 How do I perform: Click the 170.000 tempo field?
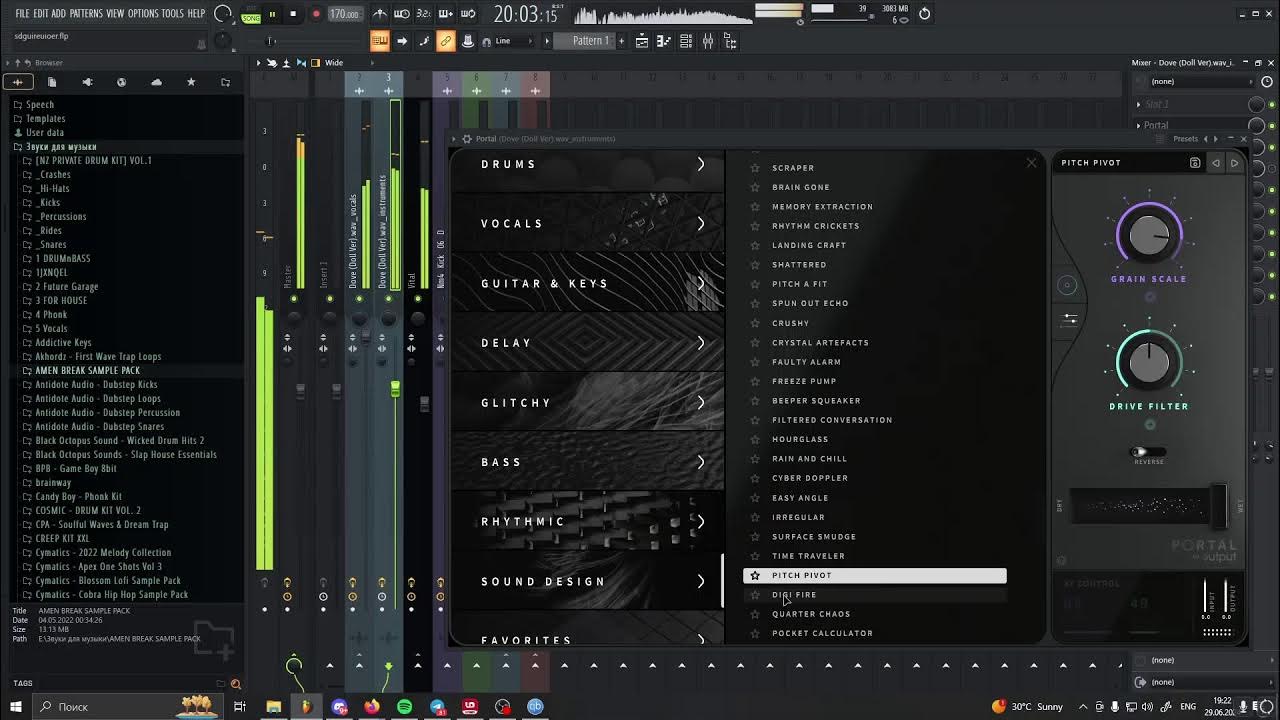(344, 14)
